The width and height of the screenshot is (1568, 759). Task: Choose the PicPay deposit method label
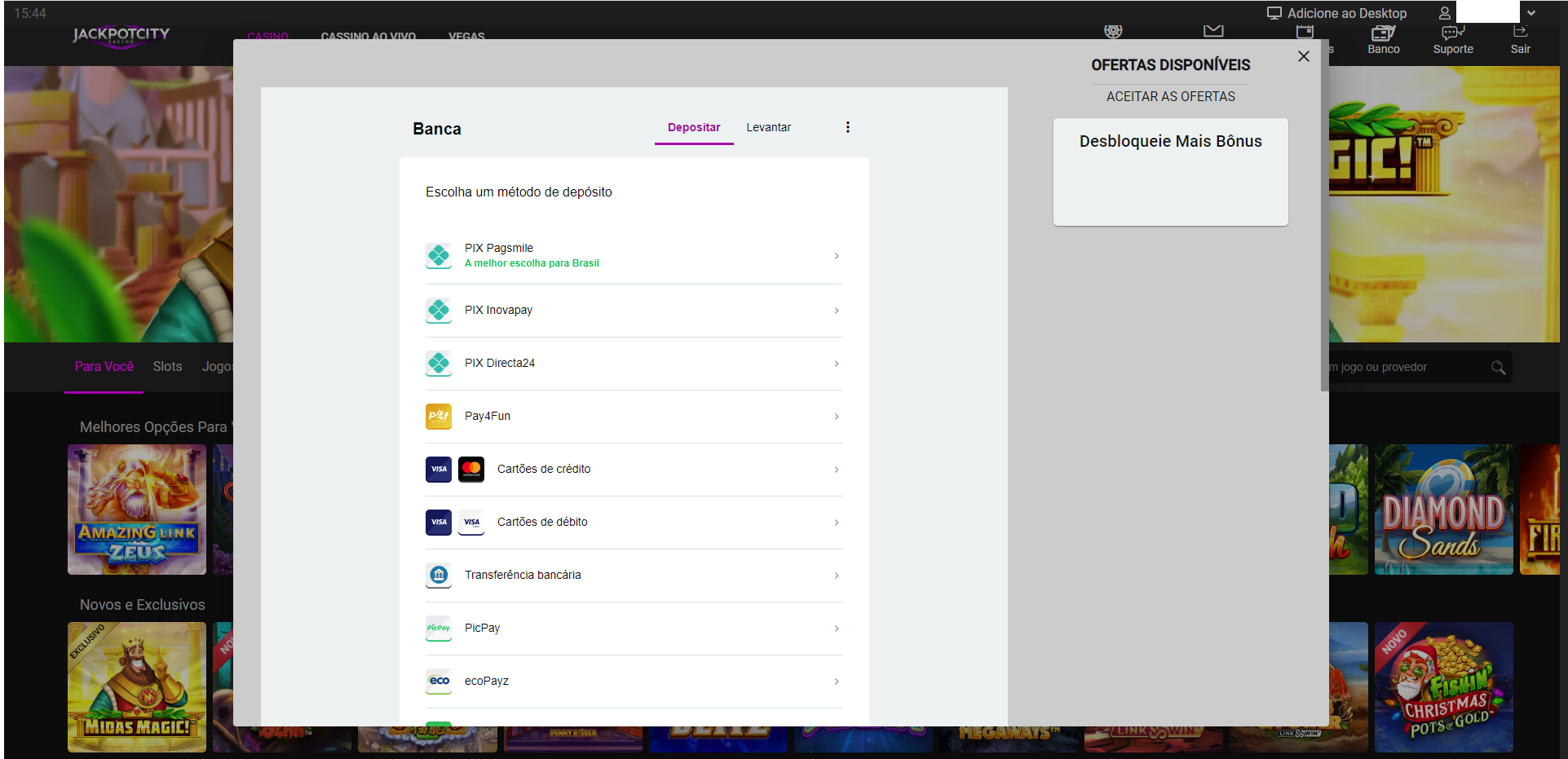[x=482, y=629]
